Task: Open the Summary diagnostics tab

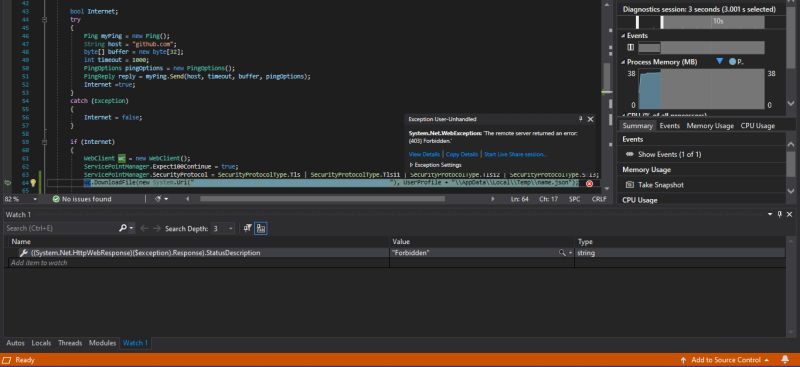Action: point(638,126)
